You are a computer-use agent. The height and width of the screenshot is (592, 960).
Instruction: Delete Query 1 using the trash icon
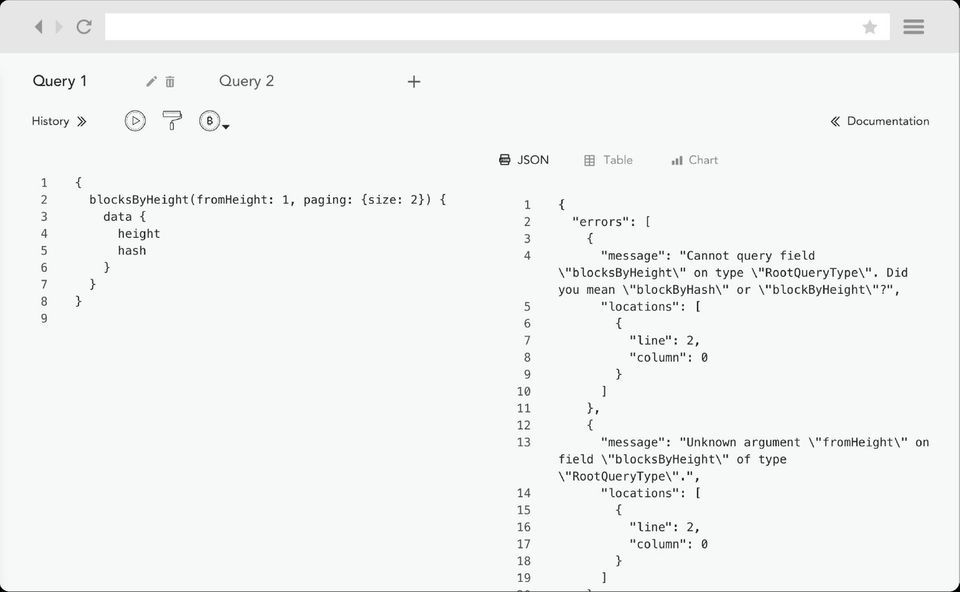[x=170, y=82]
